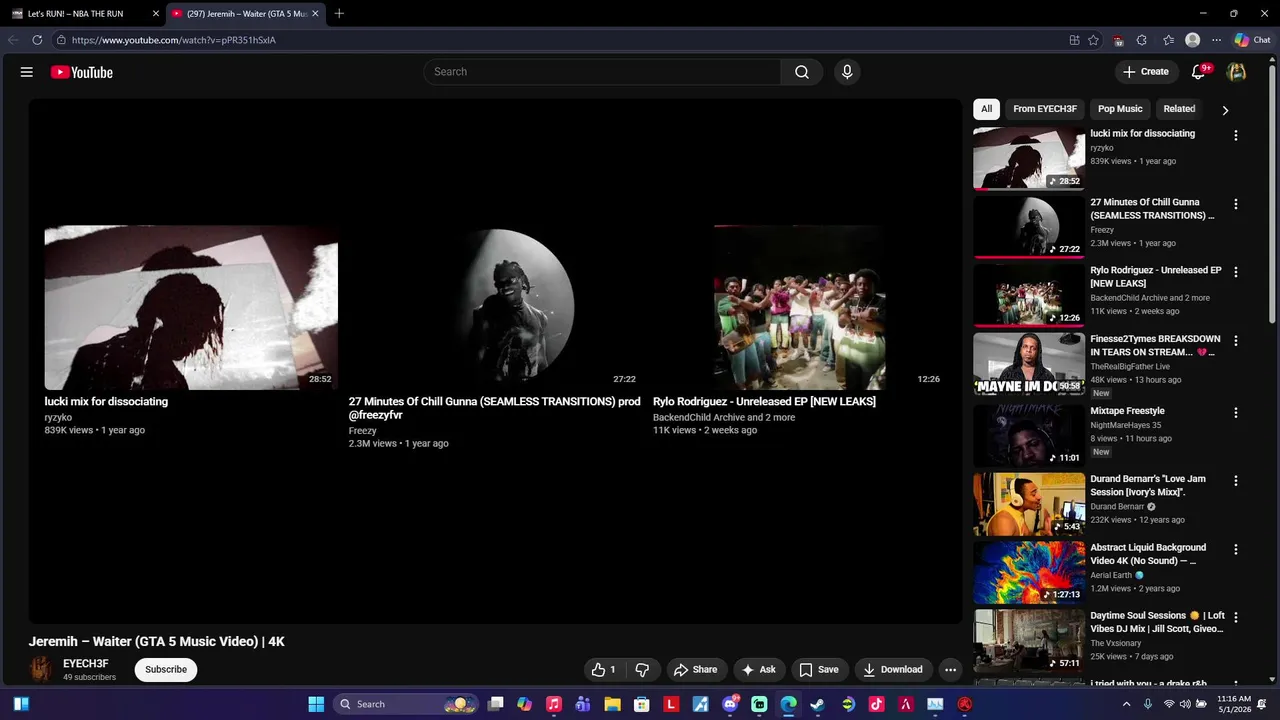
Task: Show more filter chips with right chevron
Action: [x=1225, y=110]
